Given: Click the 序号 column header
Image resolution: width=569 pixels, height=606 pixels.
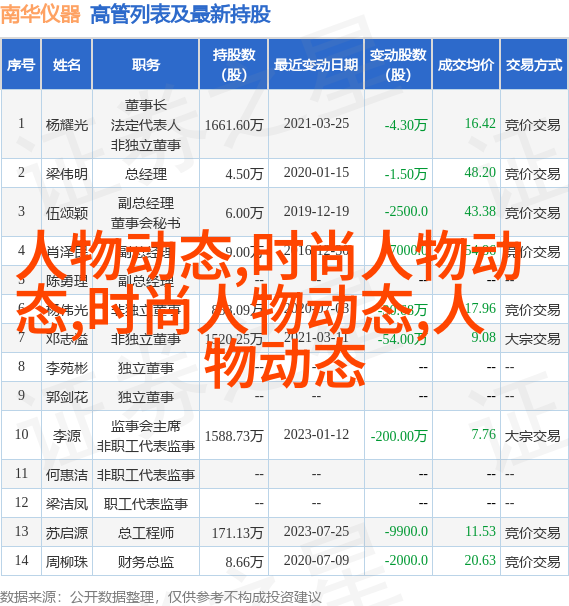Looking at the screenshot, I should pos(21,65).
